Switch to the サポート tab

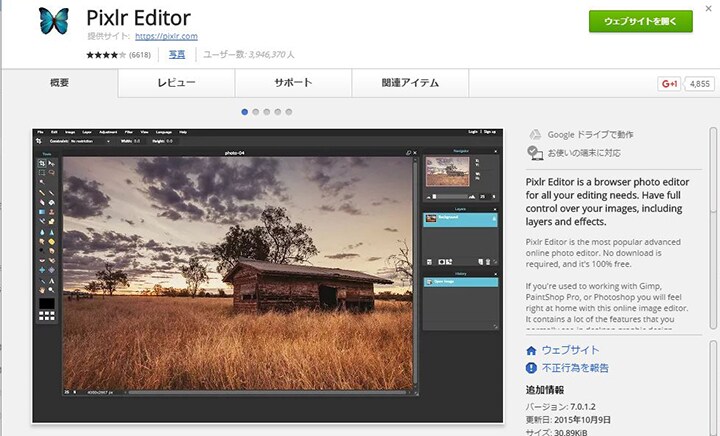tap(293, 83)
